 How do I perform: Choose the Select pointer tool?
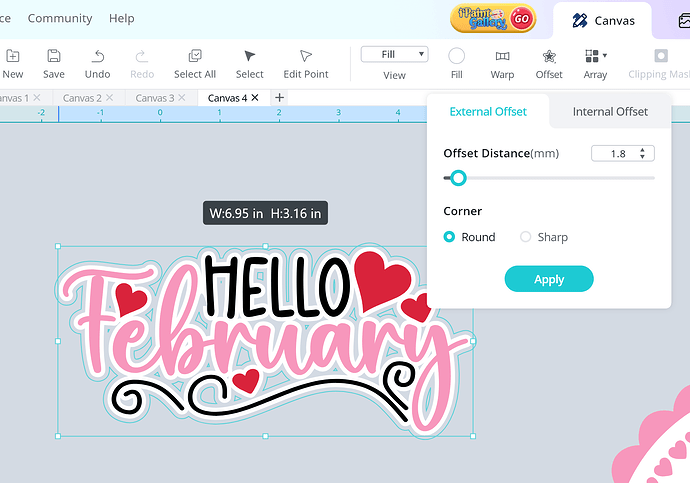tap(249, 56)
